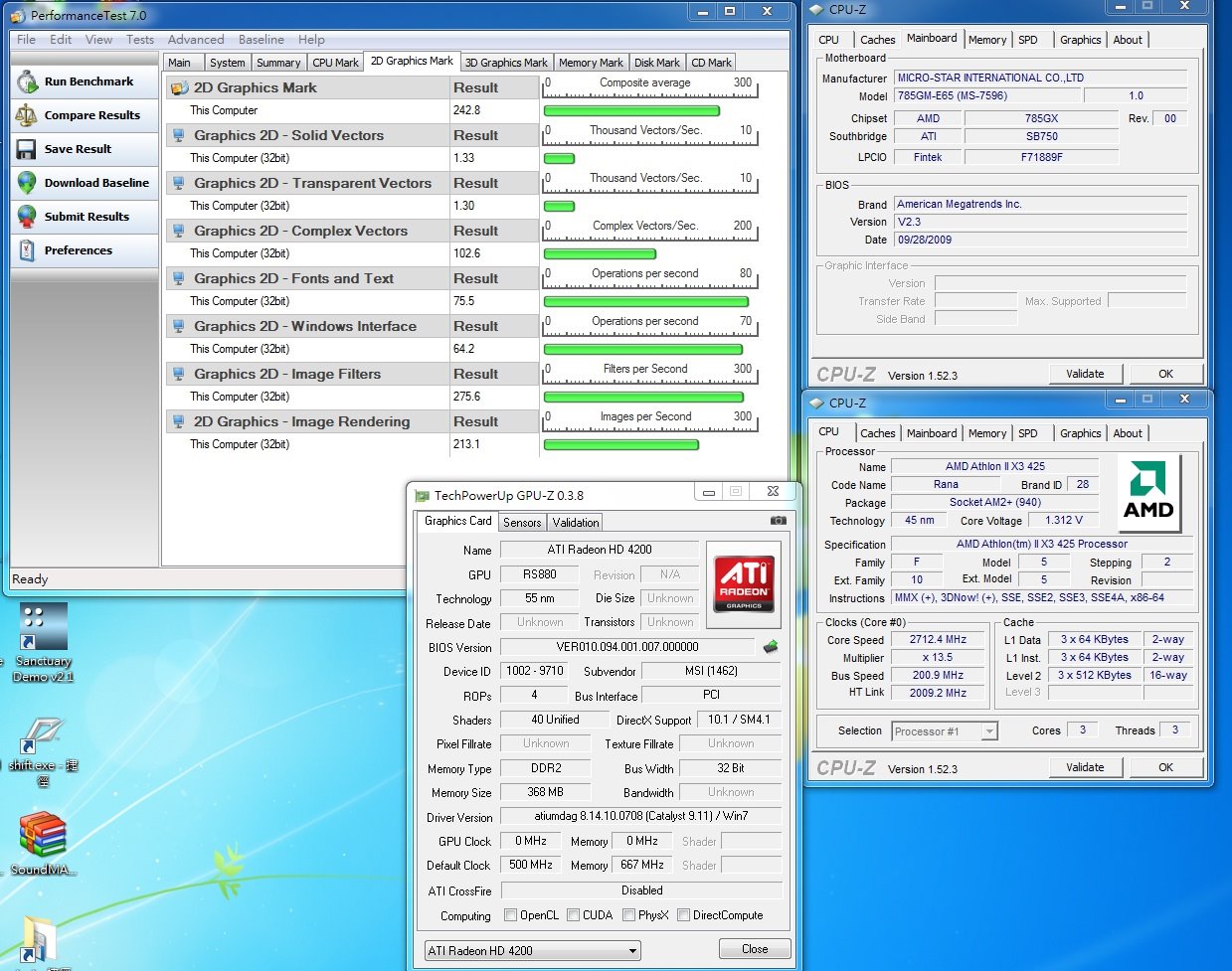The image size is (1232, 971).
Task: Click the Image Filters test monitor icon
Action: 179,374
